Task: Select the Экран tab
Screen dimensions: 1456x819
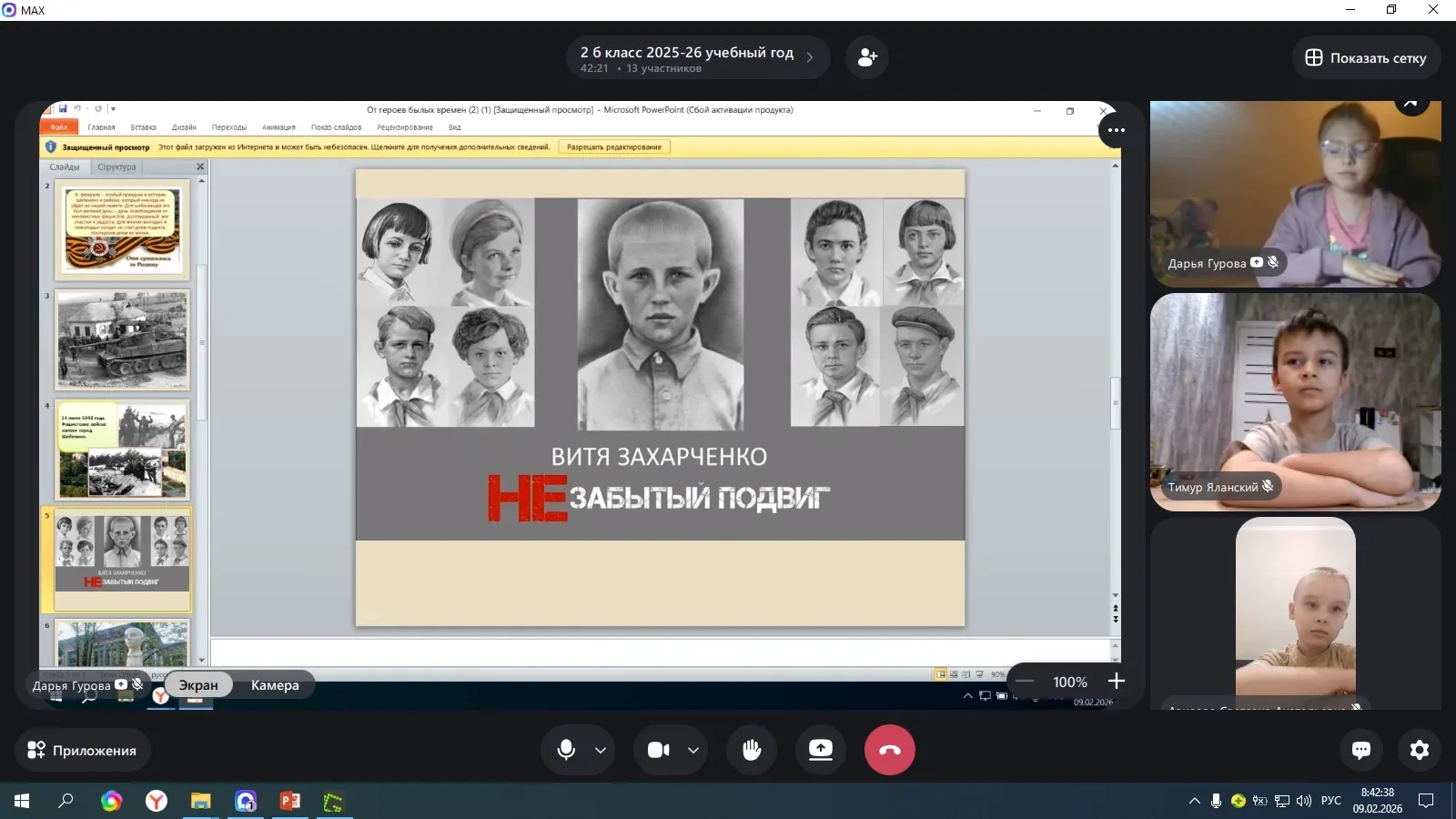Action: (198, 685)
